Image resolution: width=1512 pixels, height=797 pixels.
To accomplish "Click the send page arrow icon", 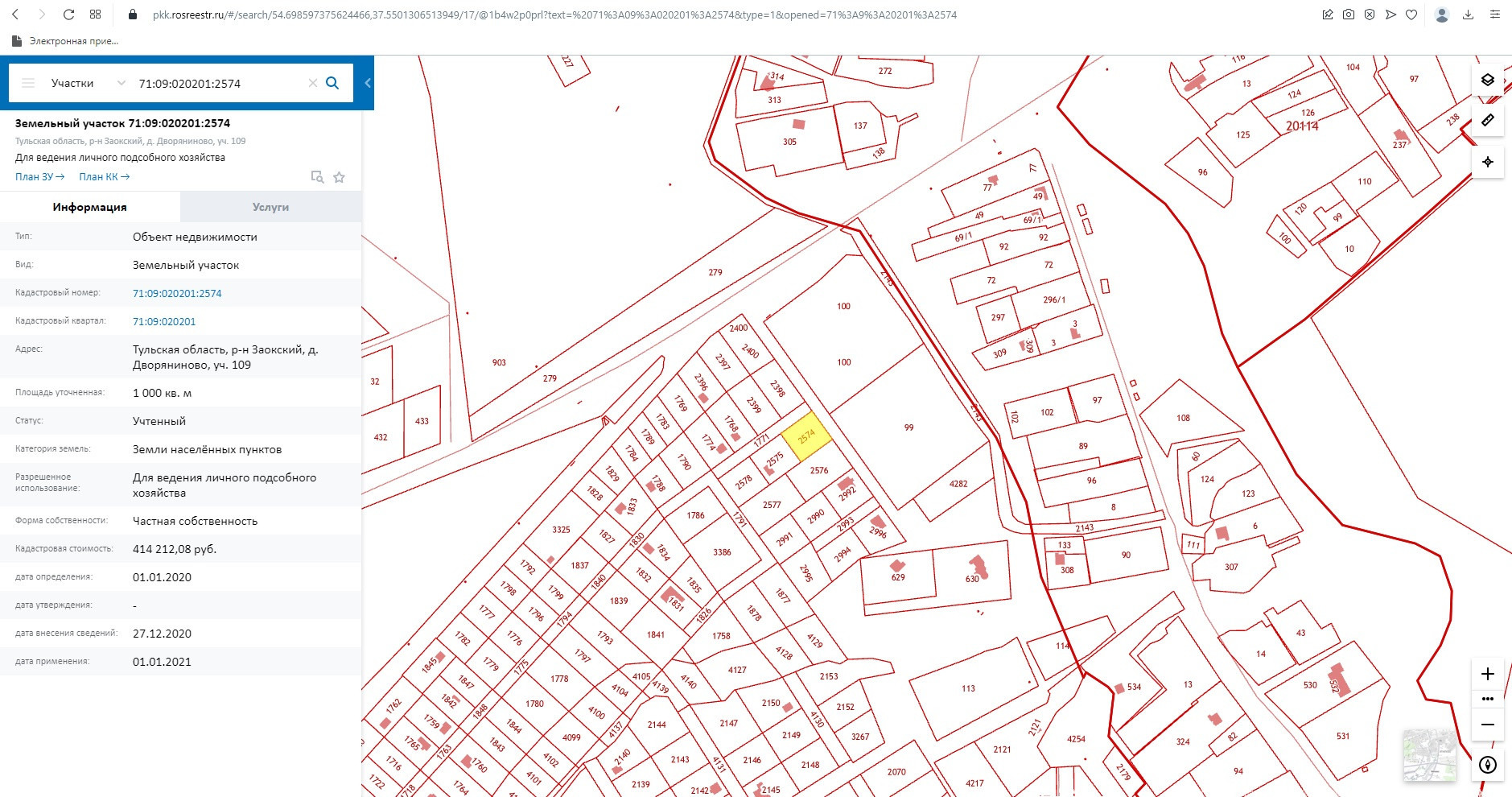I will [x=1390, y=14].
